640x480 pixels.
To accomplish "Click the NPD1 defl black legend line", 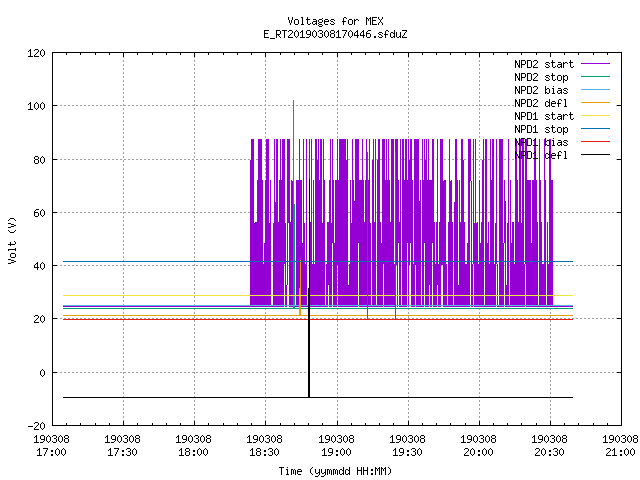I will pyautogui.click(x=596, y=155).
